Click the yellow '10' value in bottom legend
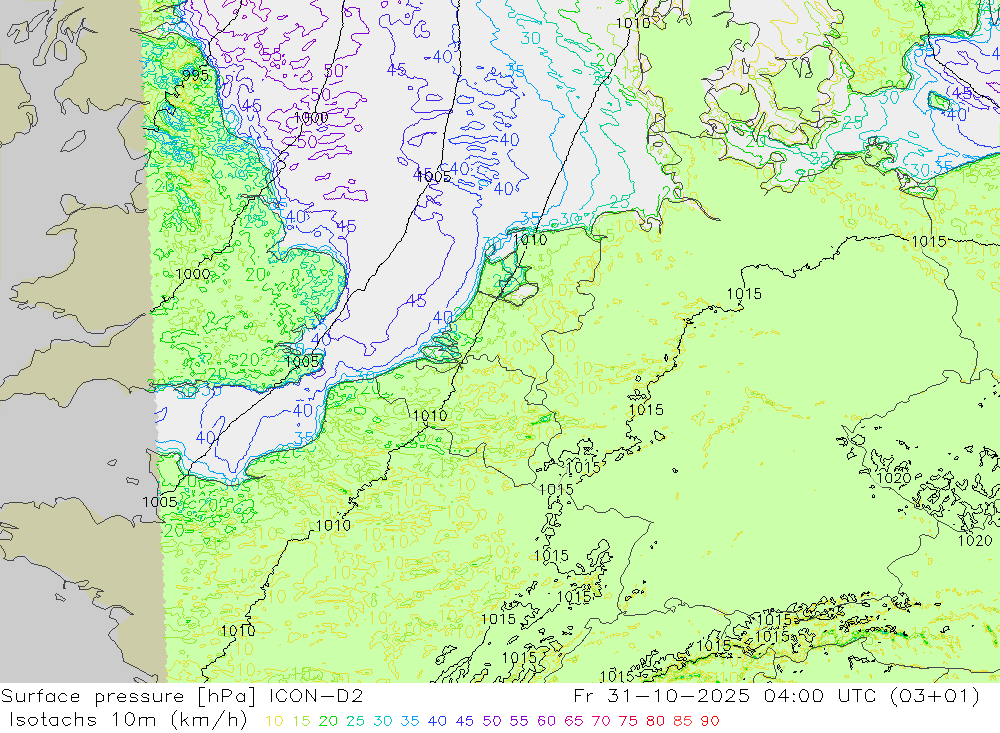Viewport: 1000px width, 733px height. point(274,721)
